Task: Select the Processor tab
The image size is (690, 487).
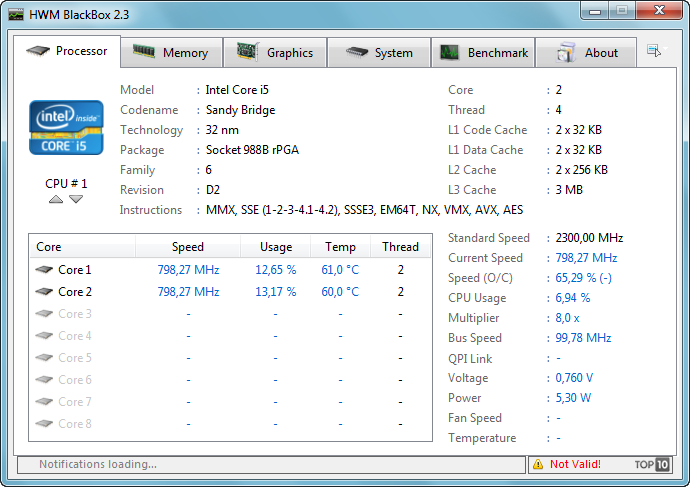Action: pyautogui.click(x=67, y=51)
